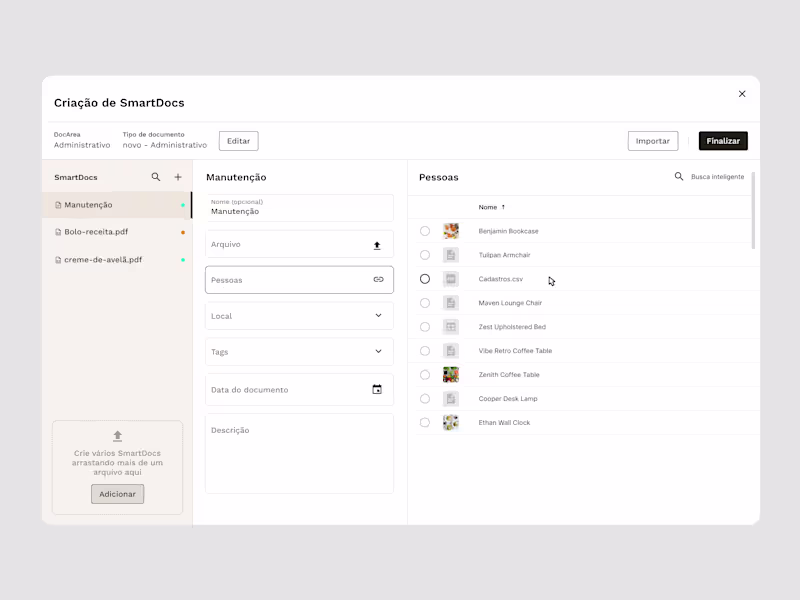Select the Cadastros.csv radio button
Screen dimensions: 800x600
pos(425,279)
